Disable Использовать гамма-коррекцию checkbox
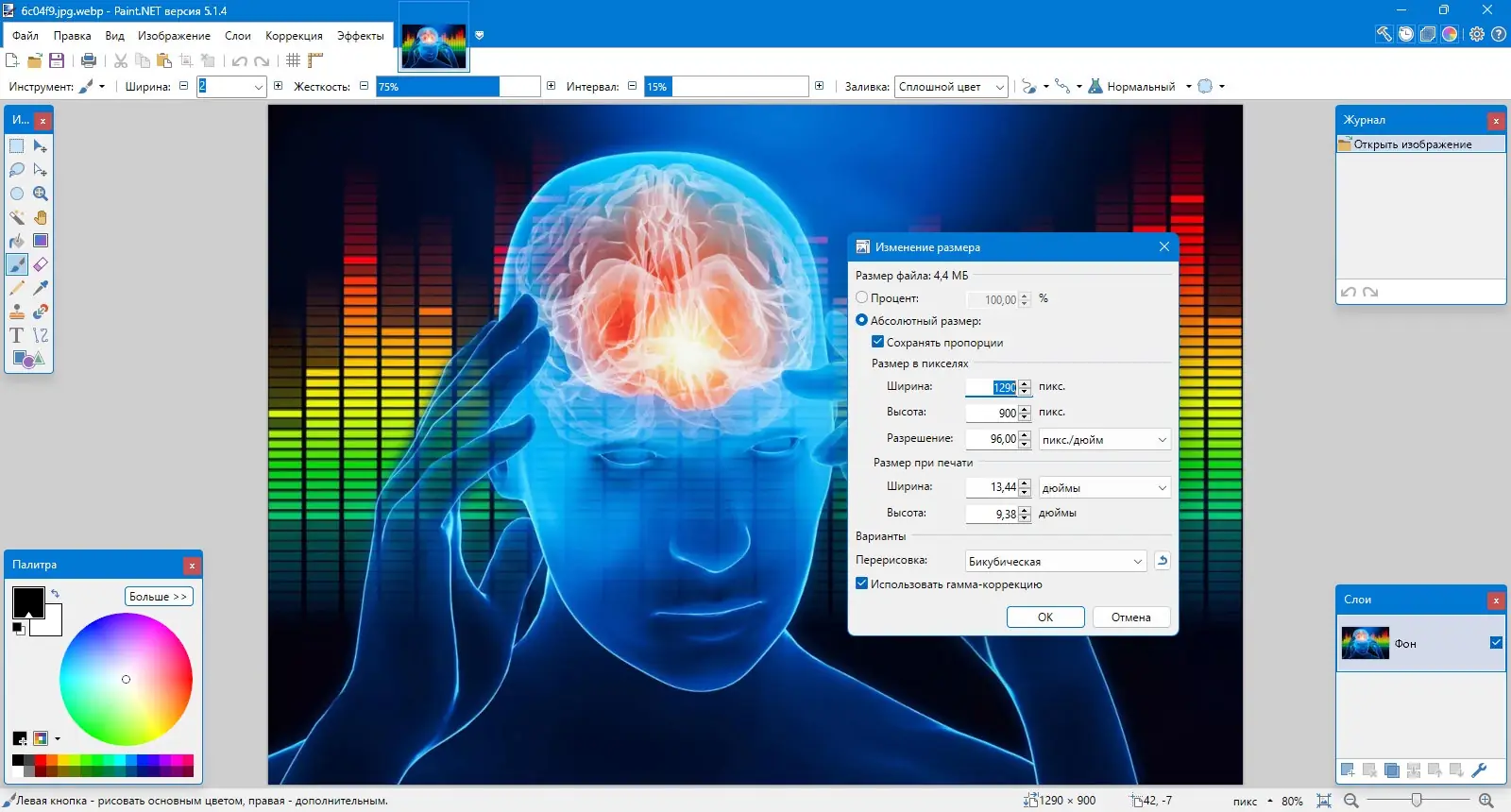1511x812 pixels. (x=862, y=584)
